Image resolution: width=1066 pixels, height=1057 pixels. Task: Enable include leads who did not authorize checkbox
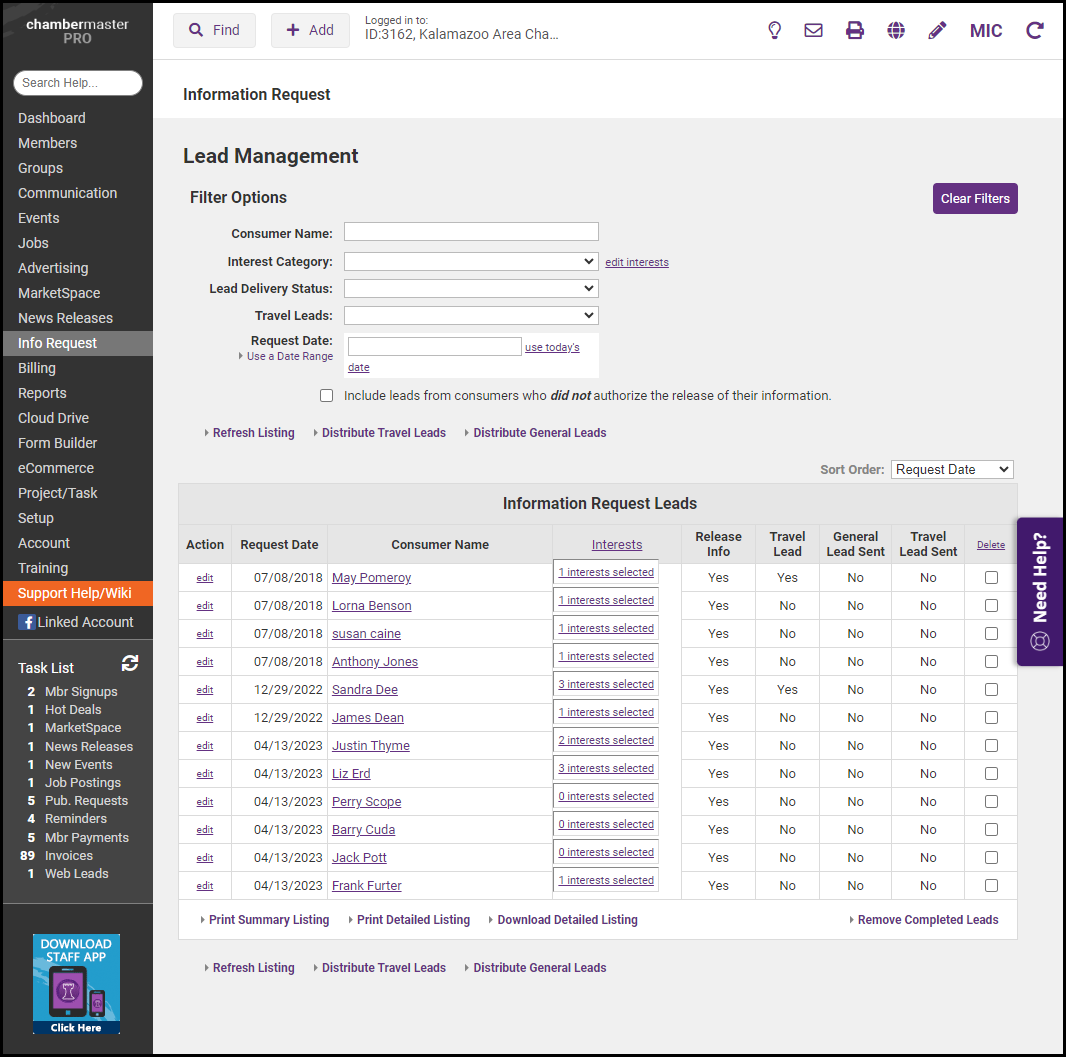coord(326,395)
